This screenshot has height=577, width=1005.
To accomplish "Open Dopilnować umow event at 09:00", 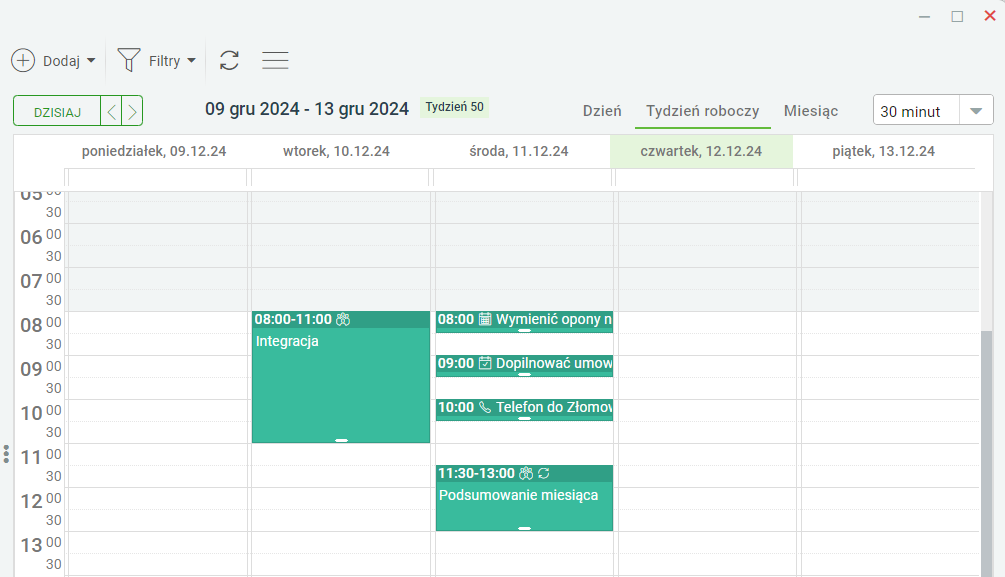I will pyautogui.click(x=524, y=365).
